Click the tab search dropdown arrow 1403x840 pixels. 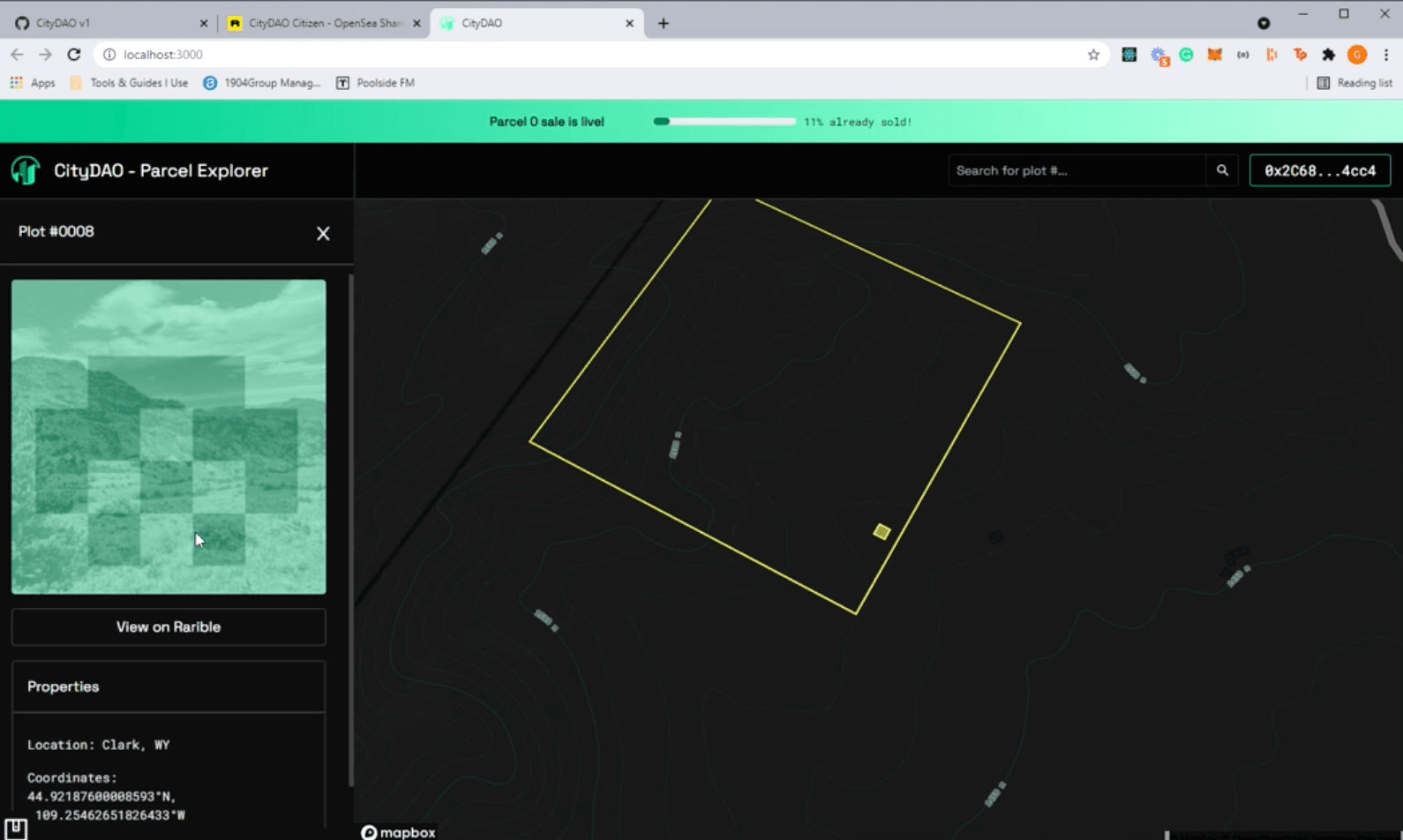(1264, 23)
